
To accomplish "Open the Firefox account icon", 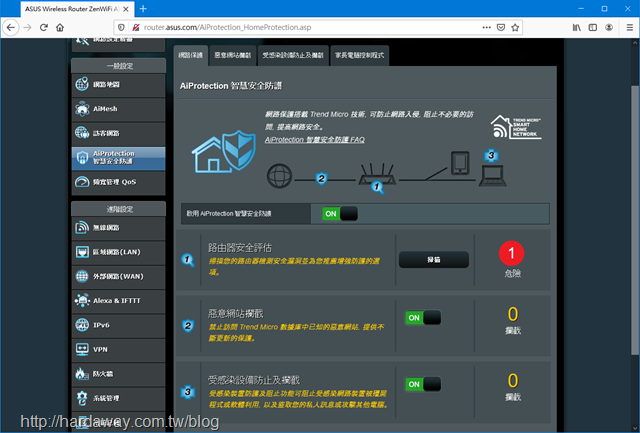I will (609, 27).
